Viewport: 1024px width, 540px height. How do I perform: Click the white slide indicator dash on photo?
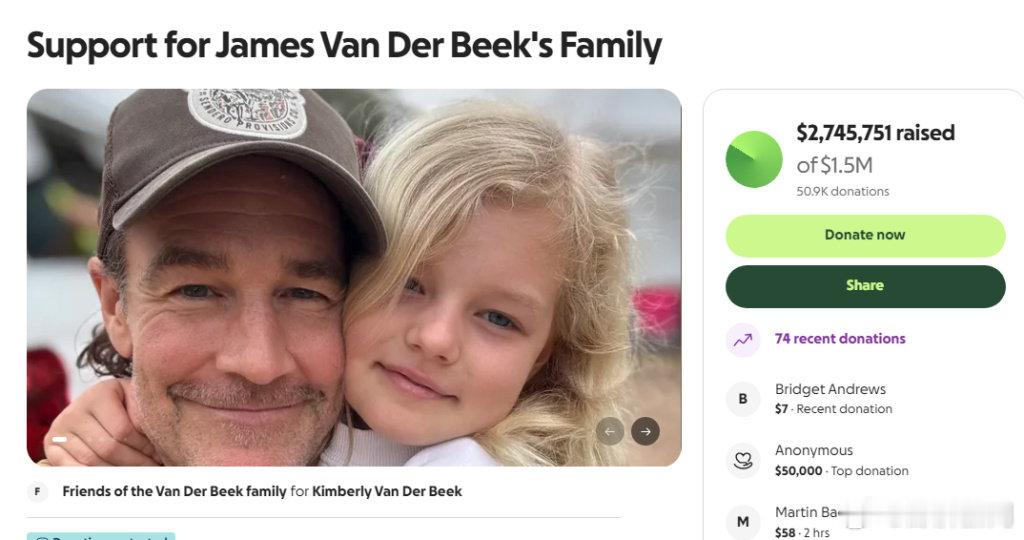point(59,439)
